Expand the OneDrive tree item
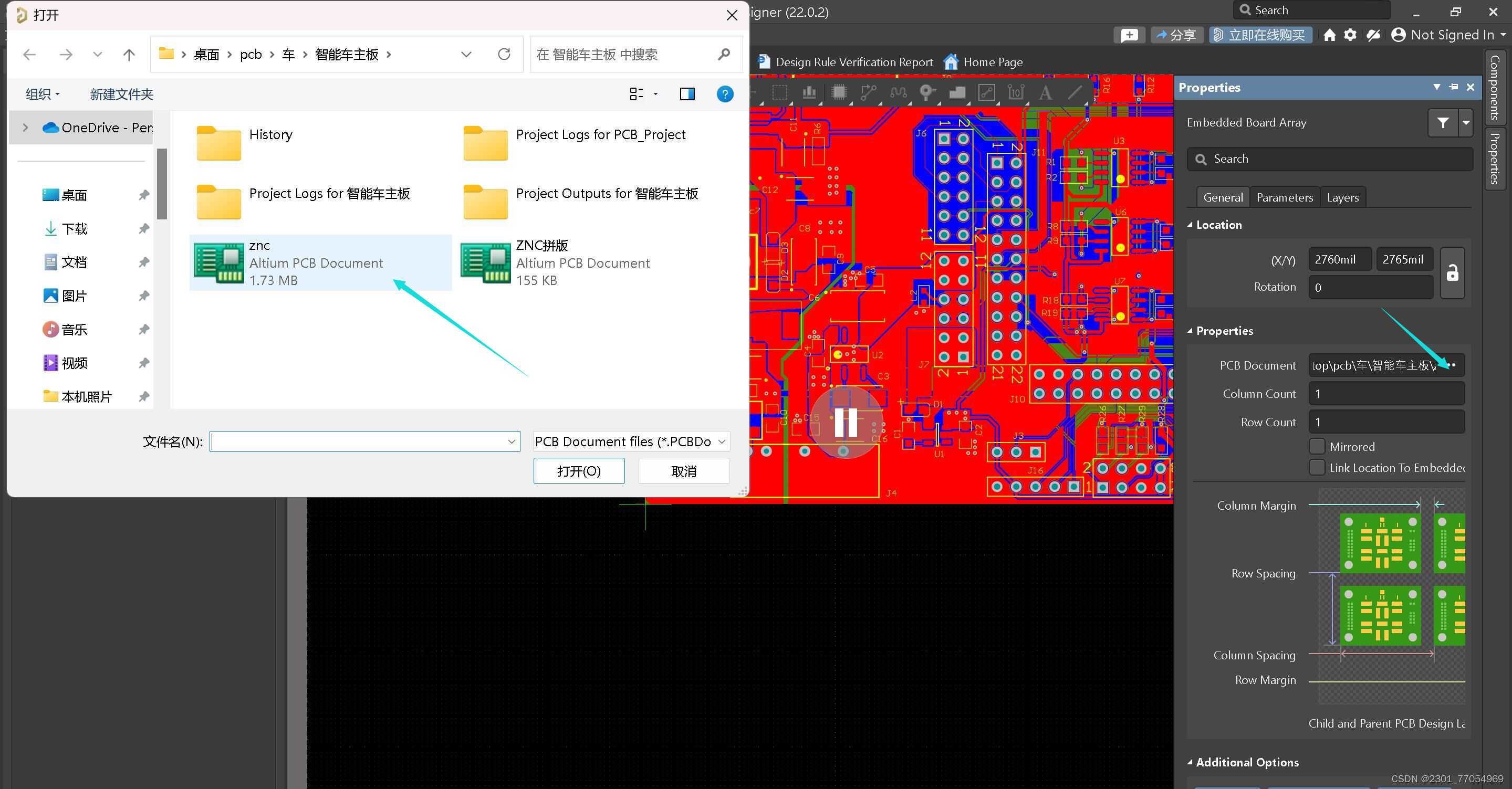Image resolution: width=1512 pixels, height=789 pixels. click(x=25, y=127)
